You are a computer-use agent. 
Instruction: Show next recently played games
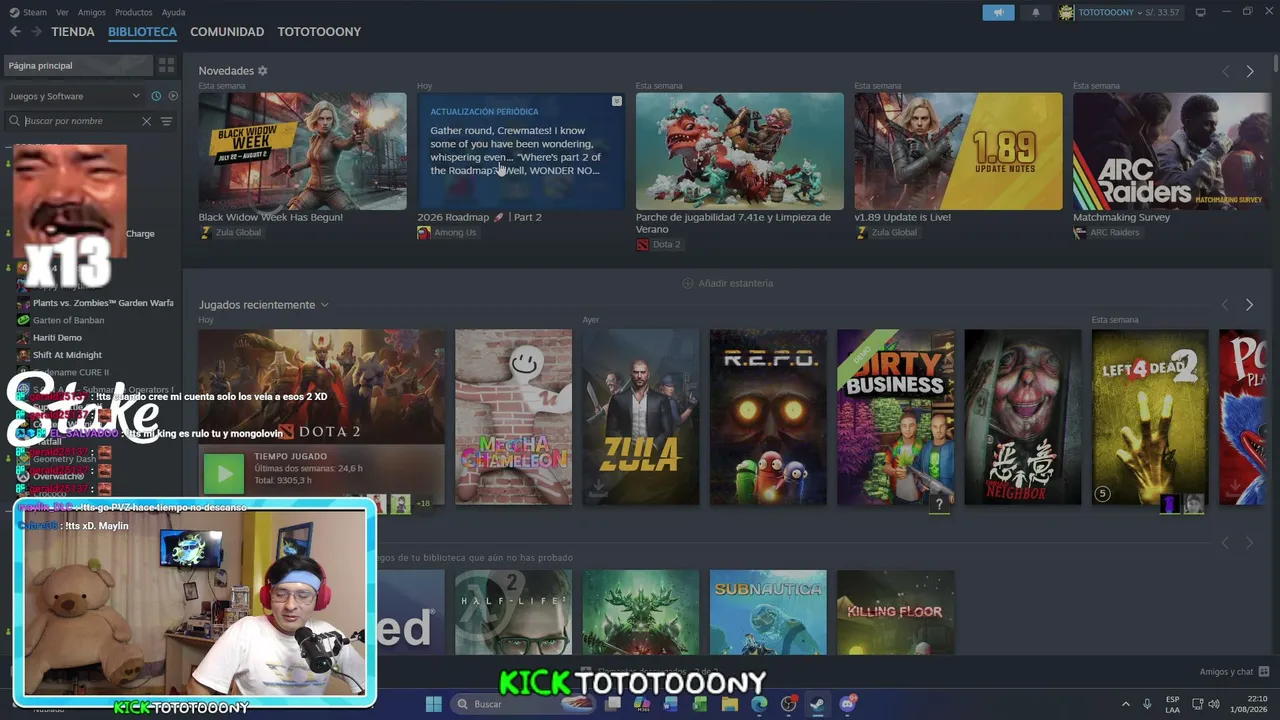click(x=1249, y=305)
